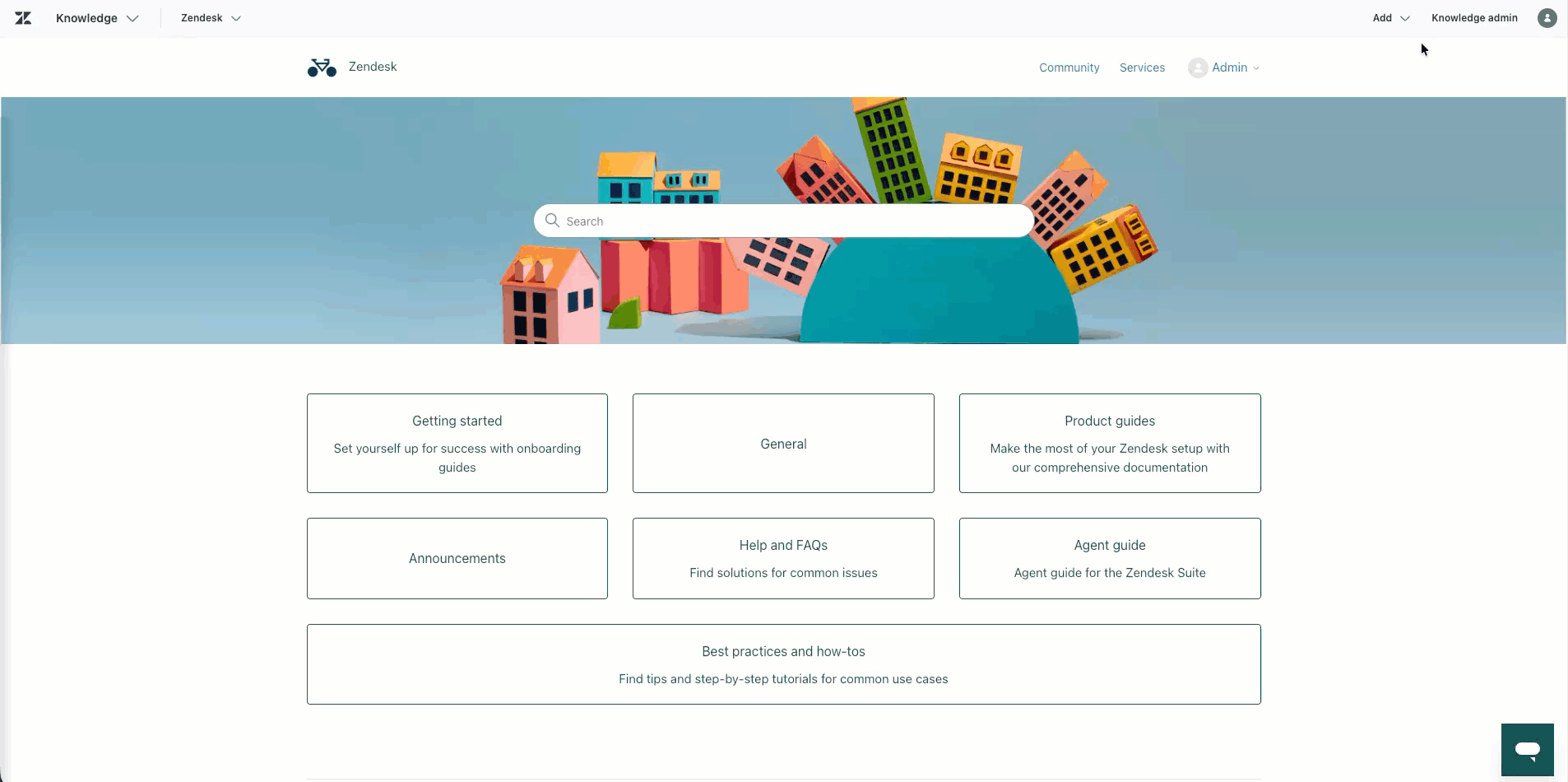Click the Admin avatar icon

[x=1197, y=68]
